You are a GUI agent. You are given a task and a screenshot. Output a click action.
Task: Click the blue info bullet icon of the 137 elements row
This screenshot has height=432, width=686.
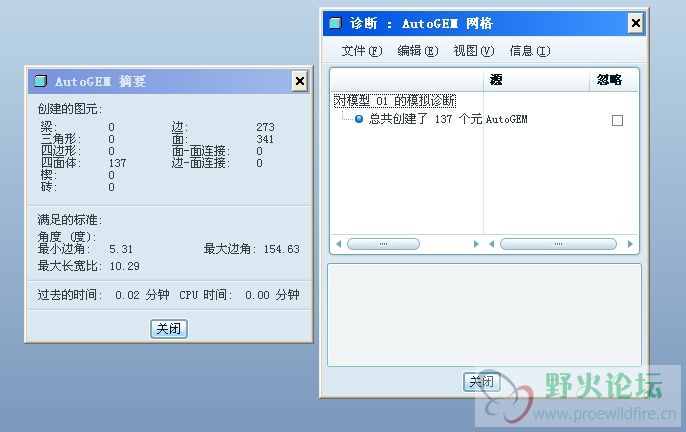coord(359,119)
